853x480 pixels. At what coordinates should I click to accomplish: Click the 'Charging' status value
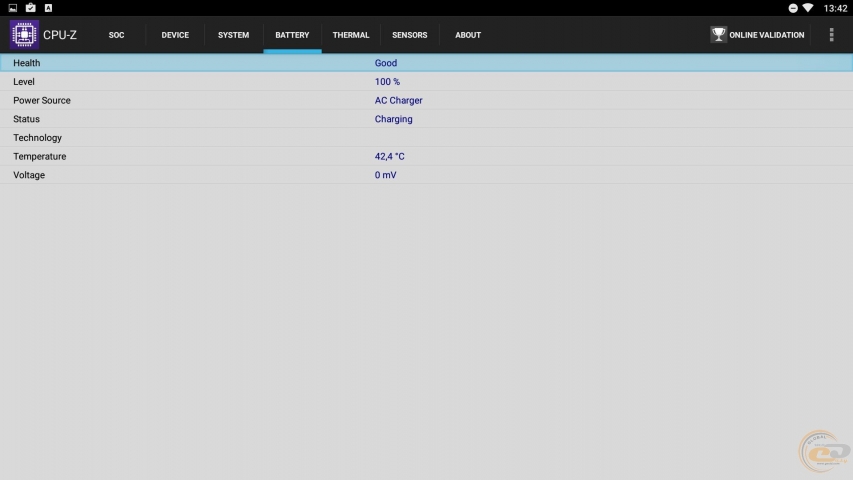tap(393, 119)
